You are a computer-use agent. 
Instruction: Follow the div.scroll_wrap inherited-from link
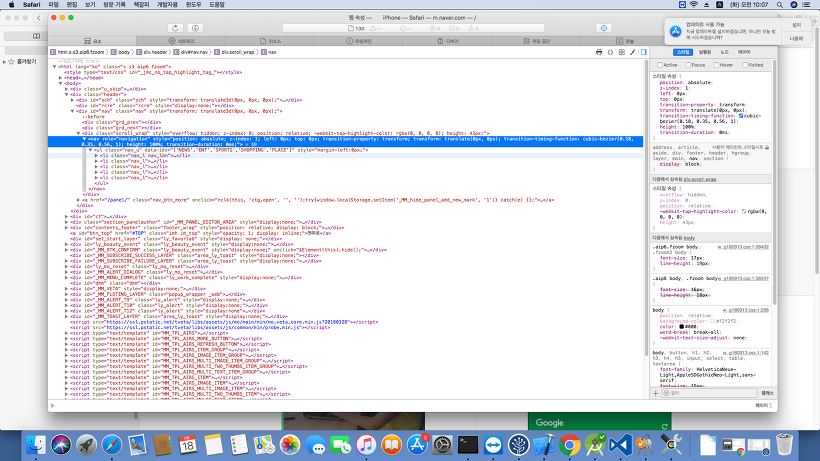700,179
